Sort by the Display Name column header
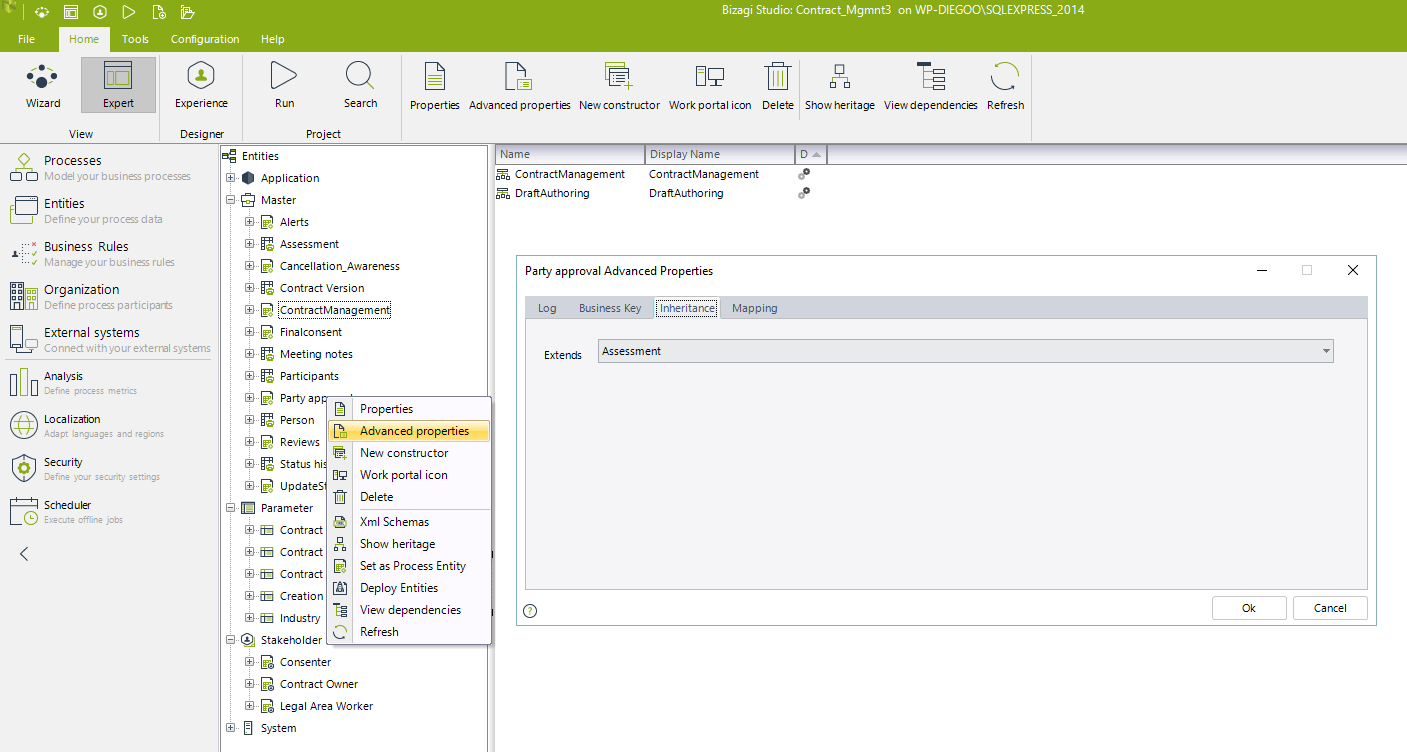The image size is (1407, 752). pos(720,154)
